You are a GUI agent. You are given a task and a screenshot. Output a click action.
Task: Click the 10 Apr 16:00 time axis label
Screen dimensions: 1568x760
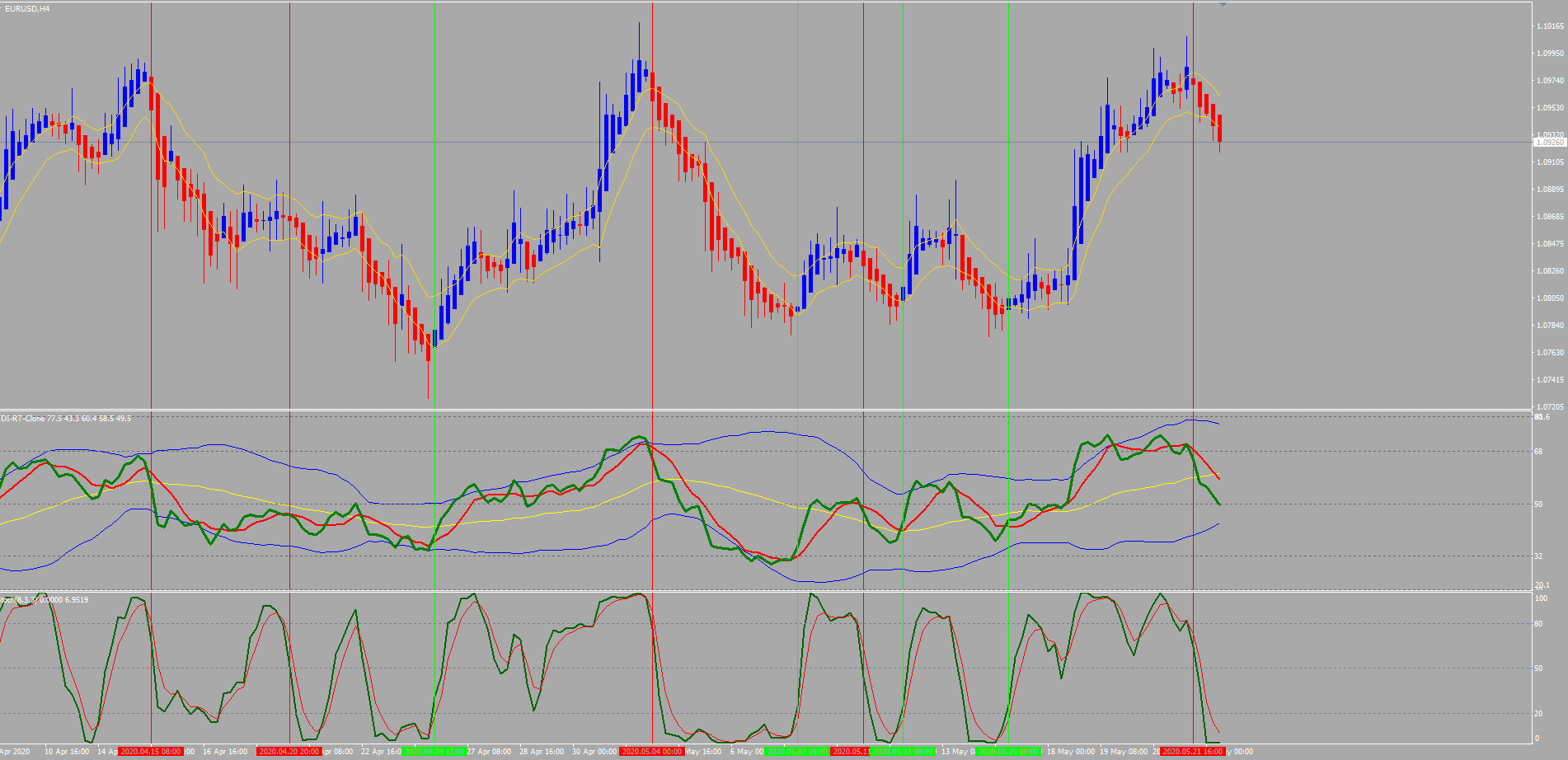[68, 751]
